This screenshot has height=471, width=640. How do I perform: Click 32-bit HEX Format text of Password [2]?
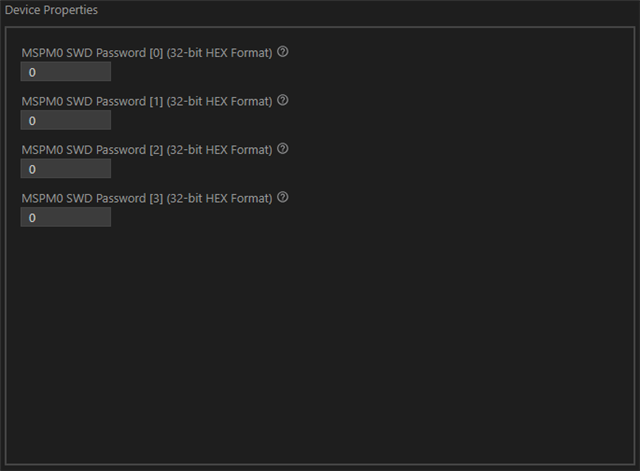point(220,150)
